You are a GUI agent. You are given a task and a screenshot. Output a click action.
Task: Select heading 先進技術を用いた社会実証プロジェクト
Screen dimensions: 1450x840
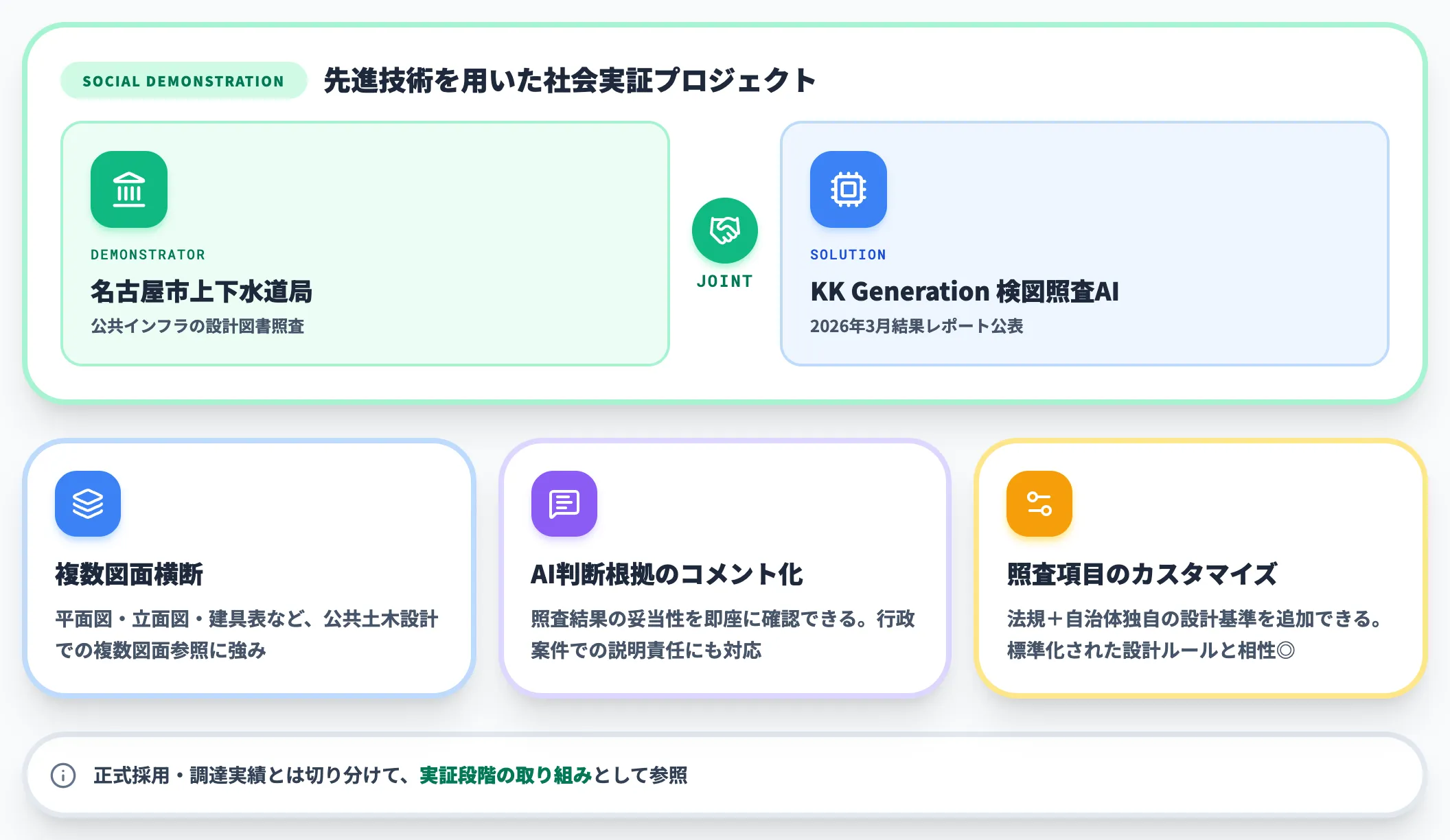(570, 80)
